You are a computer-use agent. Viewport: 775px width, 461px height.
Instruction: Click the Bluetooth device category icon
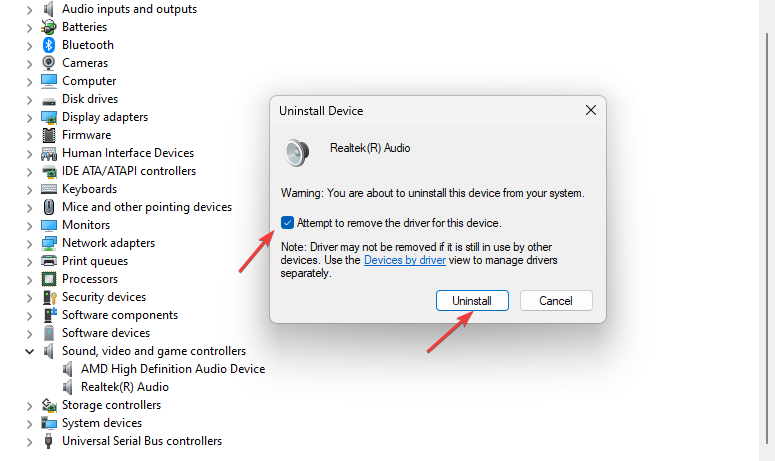point(49,45)
